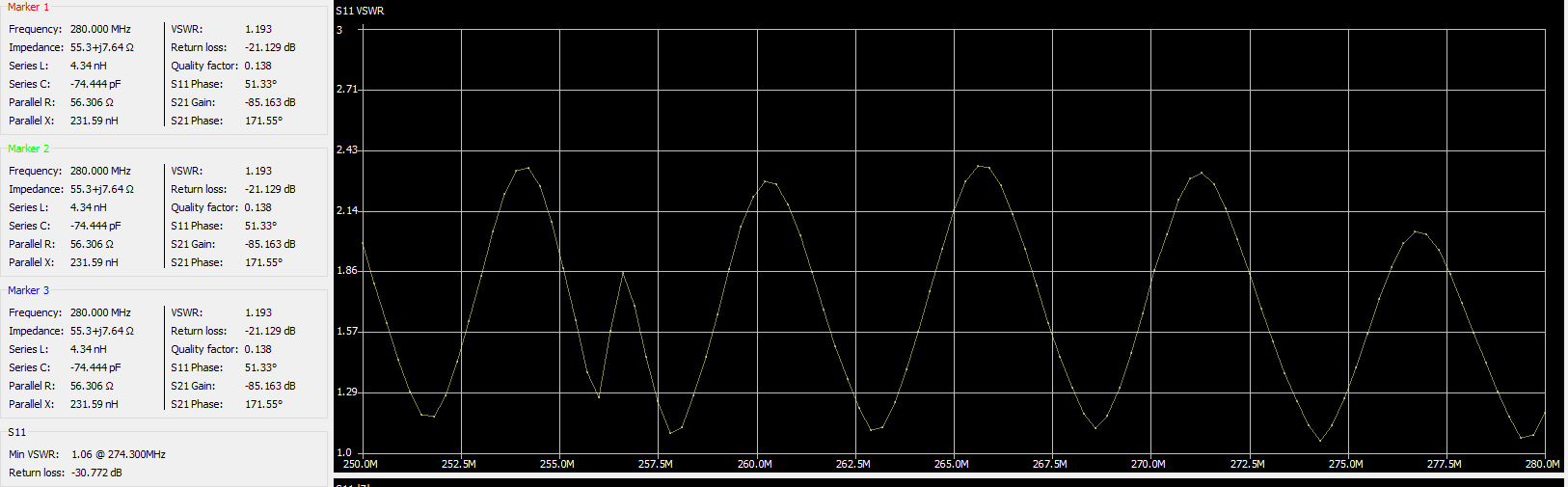Click the 267.5M x-axis label
The image size is (1568, 487).
1050,464
